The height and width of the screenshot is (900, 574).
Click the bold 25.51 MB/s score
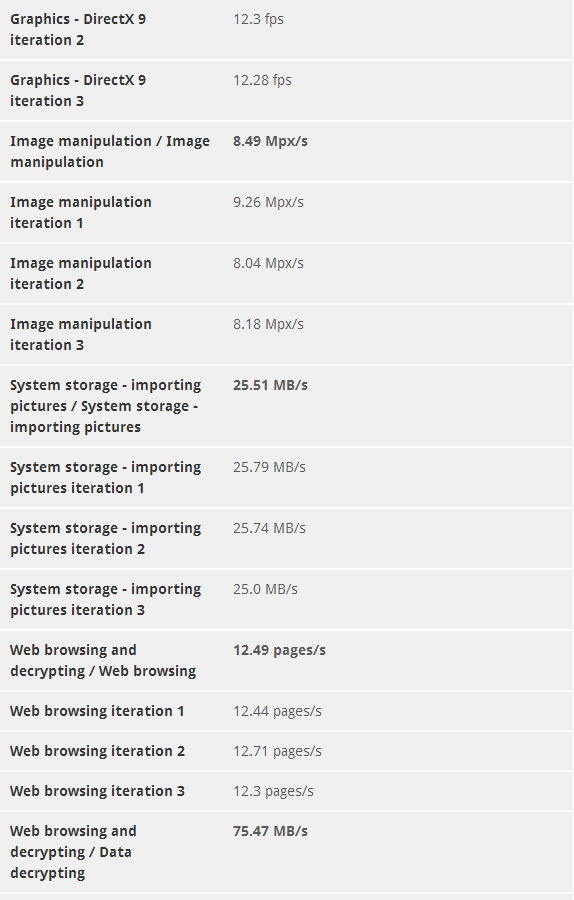(x=270, y=385)
